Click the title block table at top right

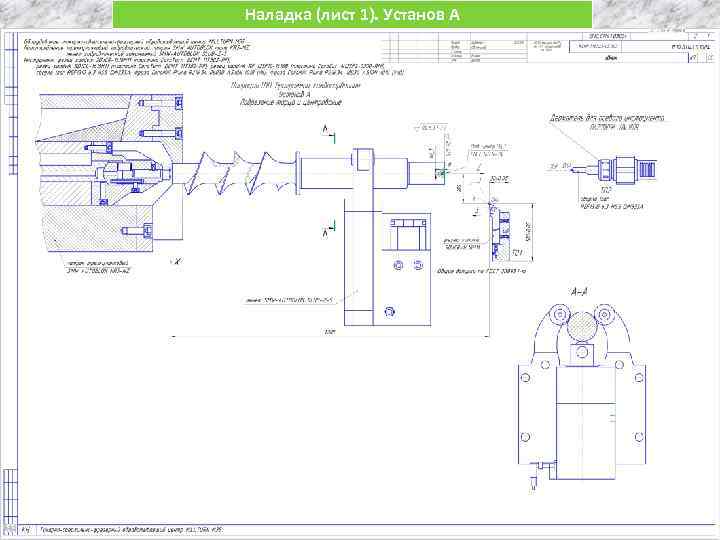[x=546, y=48]
